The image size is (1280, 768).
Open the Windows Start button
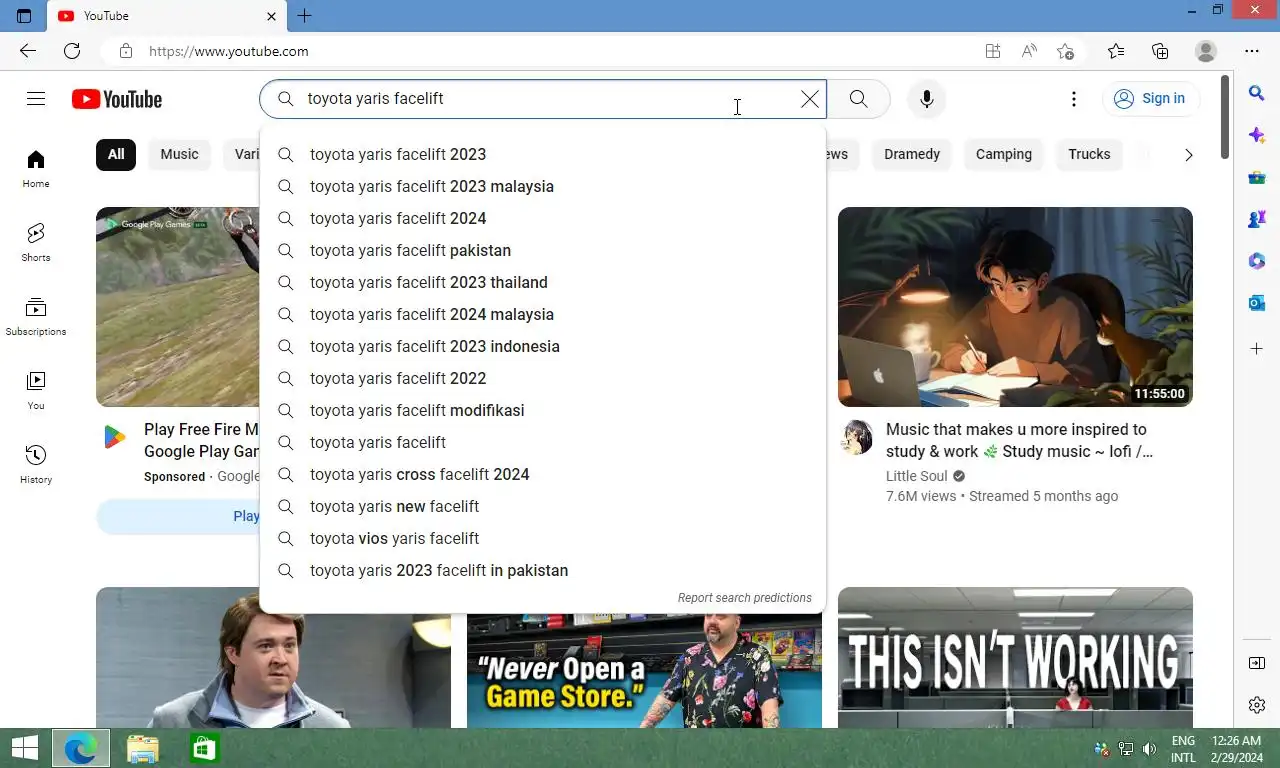tap(24, 748)
